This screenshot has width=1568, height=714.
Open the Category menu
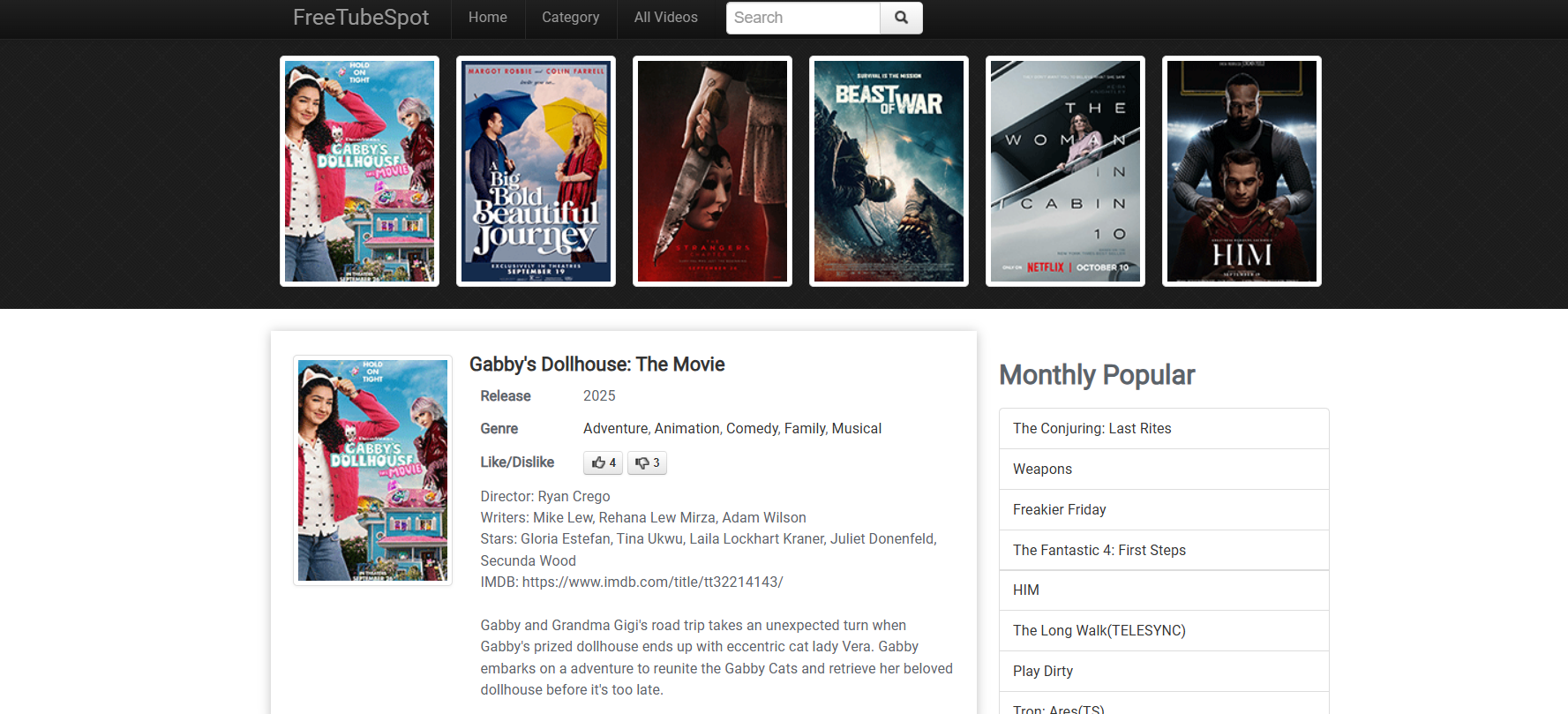click(570, 18)
